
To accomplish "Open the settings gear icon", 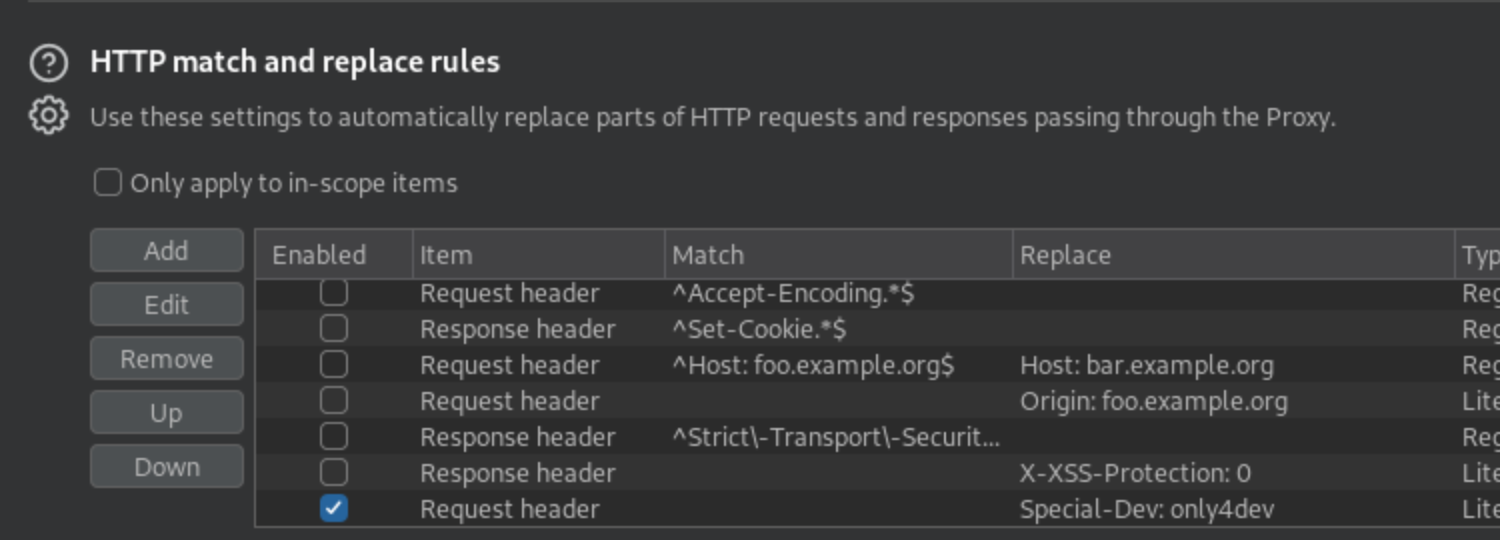I will pyautogui.click(x=48, y=116).
